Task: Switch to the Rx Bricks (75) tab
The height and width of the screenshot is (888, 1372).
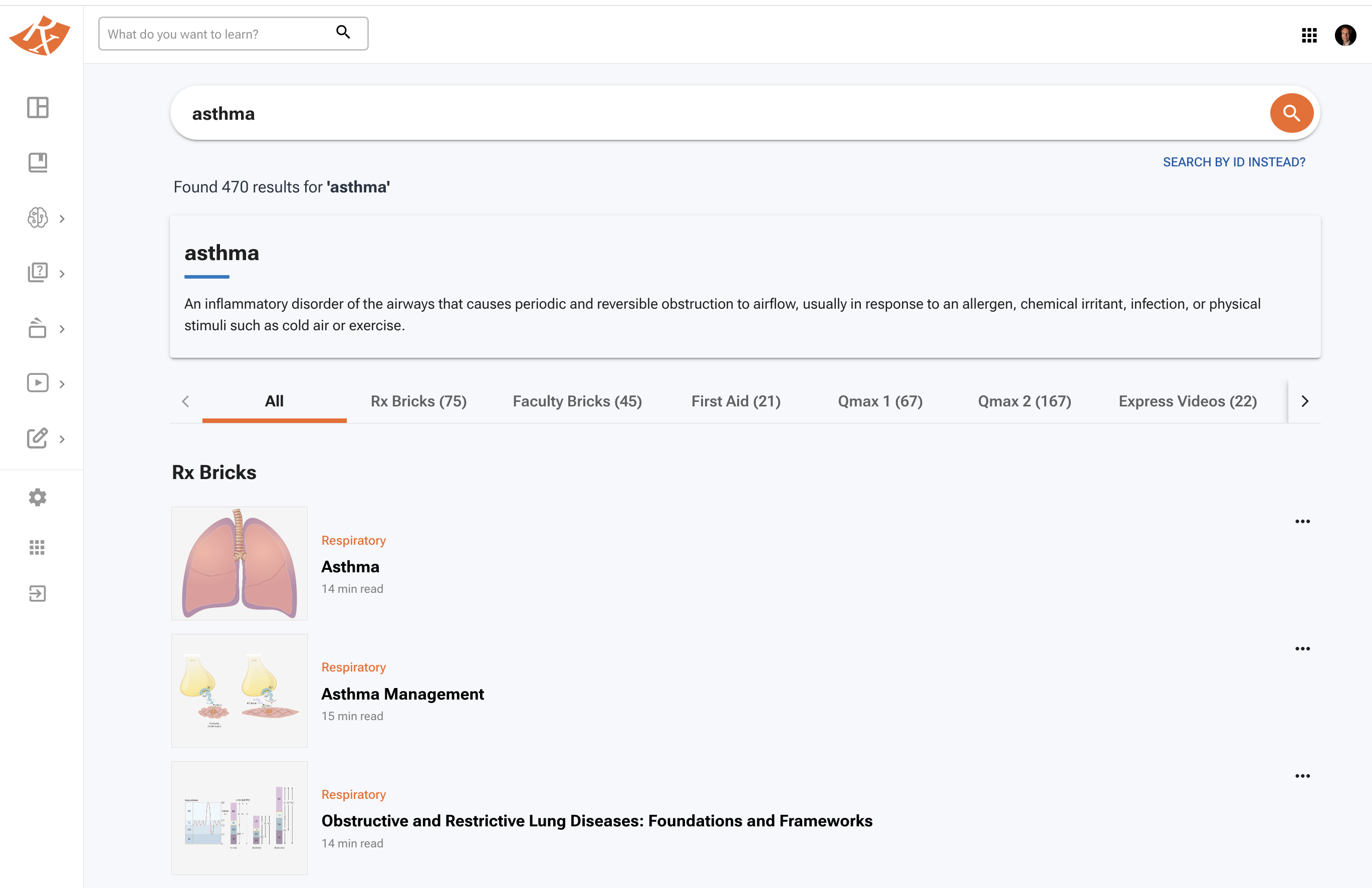Action: pos(418,401)
